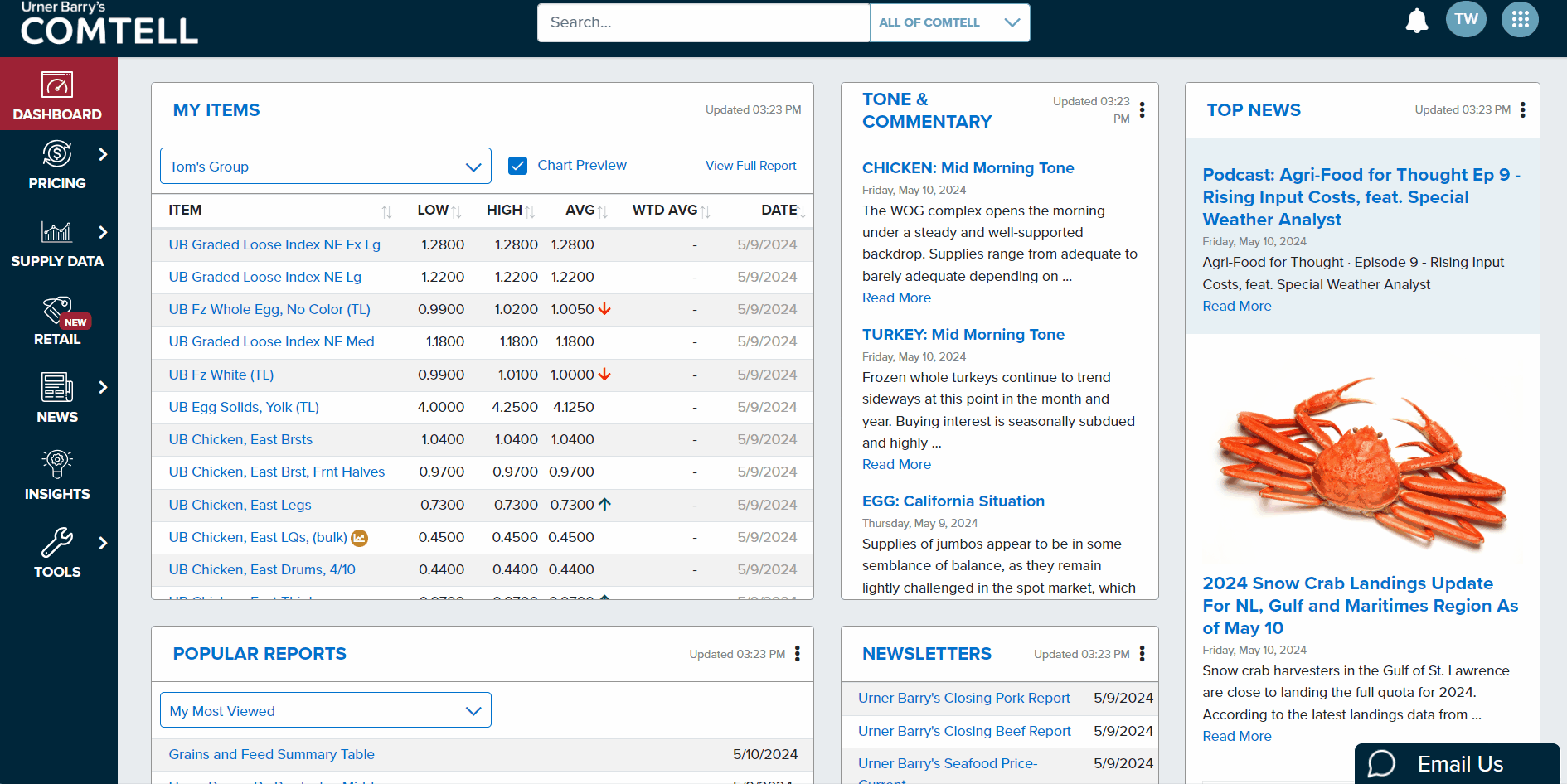Expand the Tools submenu arrow
1567x784 pixels.
[103, 543]
